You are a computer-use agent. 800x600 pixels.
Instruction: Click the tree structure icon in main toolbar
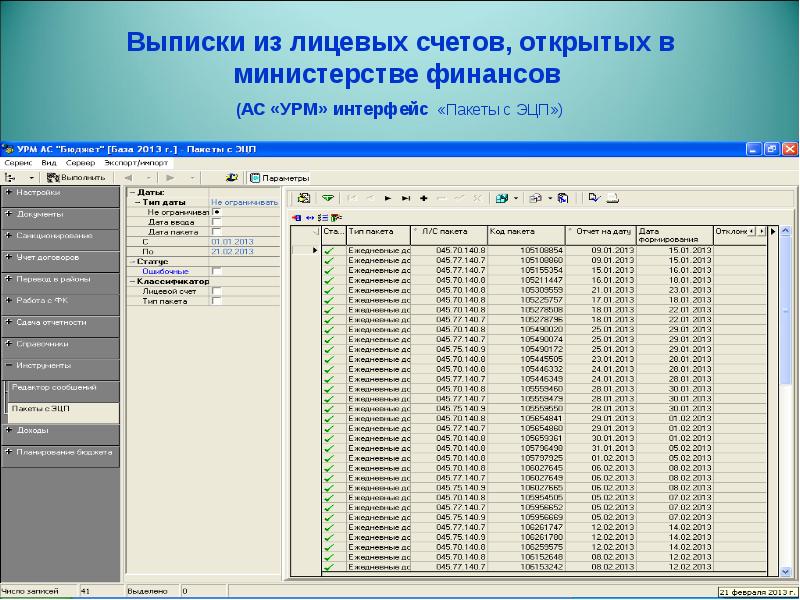coord(10,177)
